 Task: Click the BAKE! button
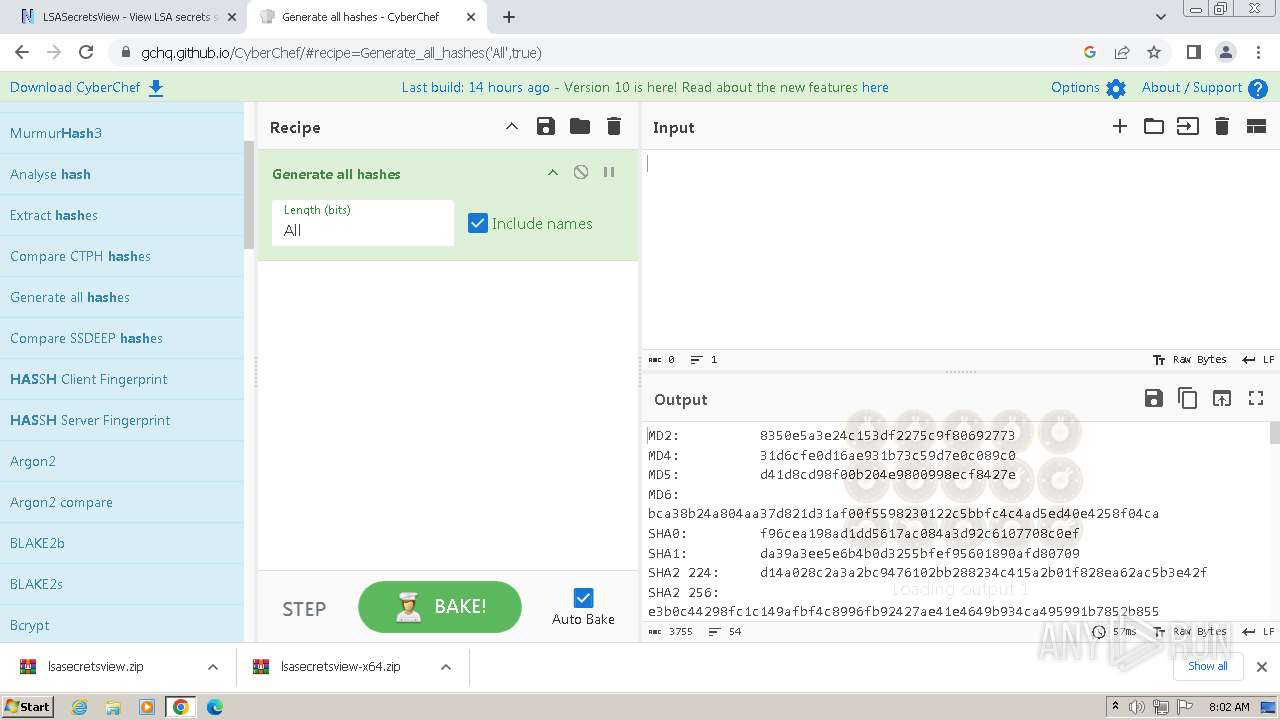(440, 607)
